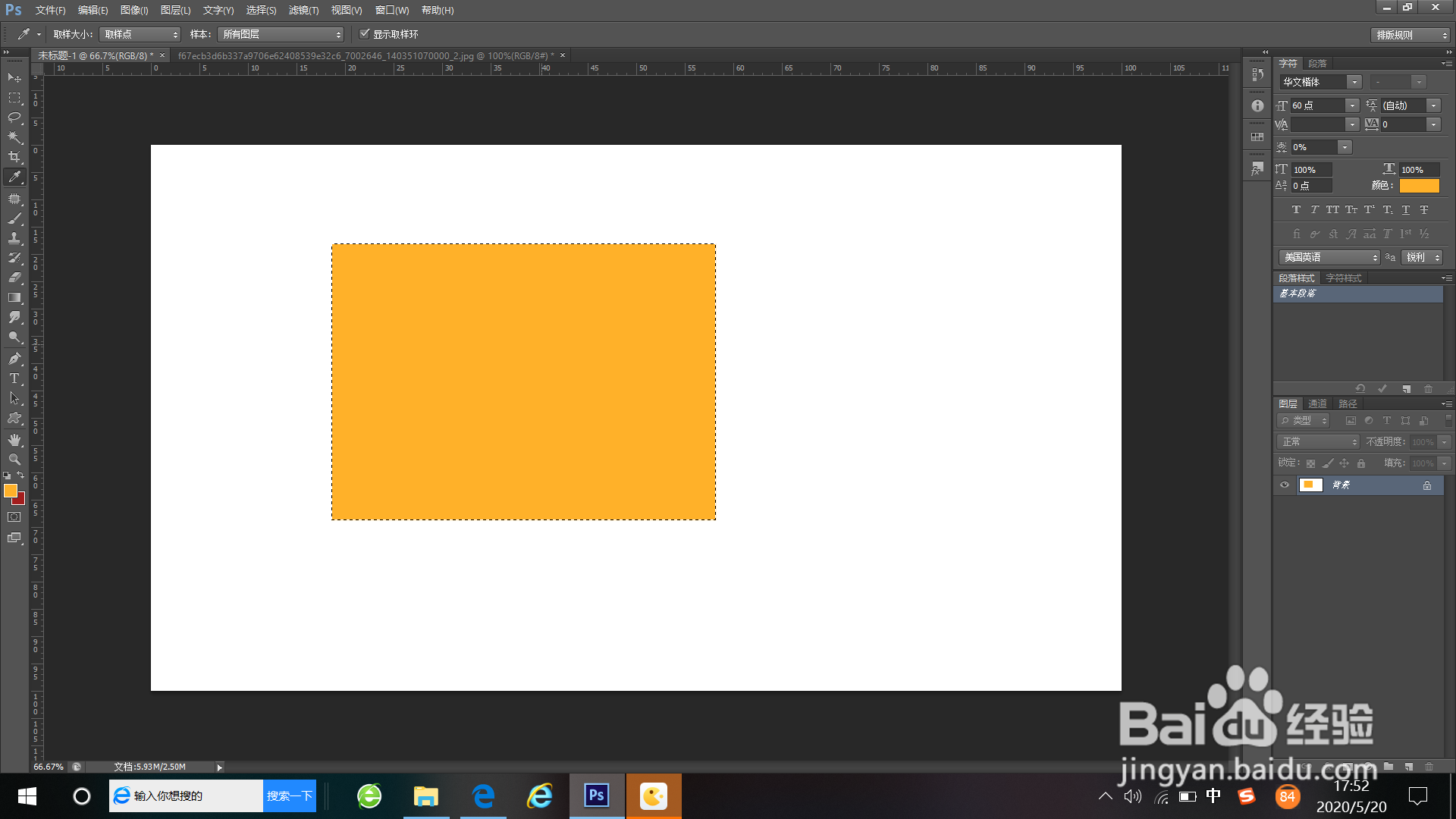Select the Pen tool
Image resolution: width=1456 pixels, height=819 pixels.
coord(14,359)
